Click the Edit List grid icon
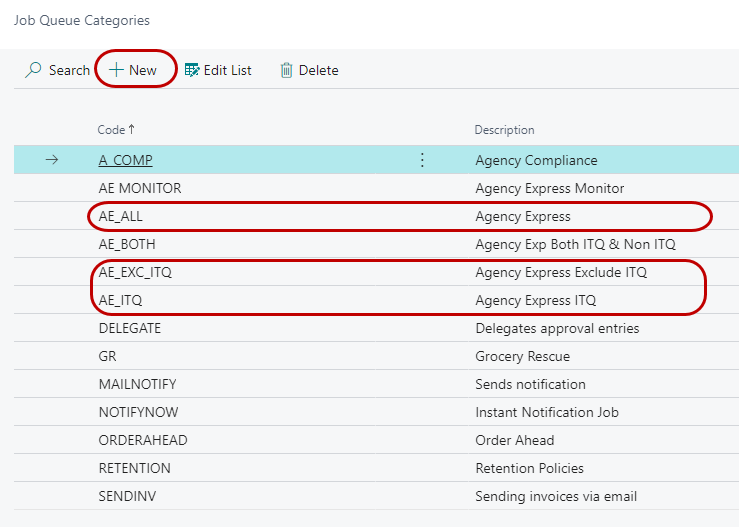Image resolution: width=739 pixels, height=527 pixels. tap(192, 70)
